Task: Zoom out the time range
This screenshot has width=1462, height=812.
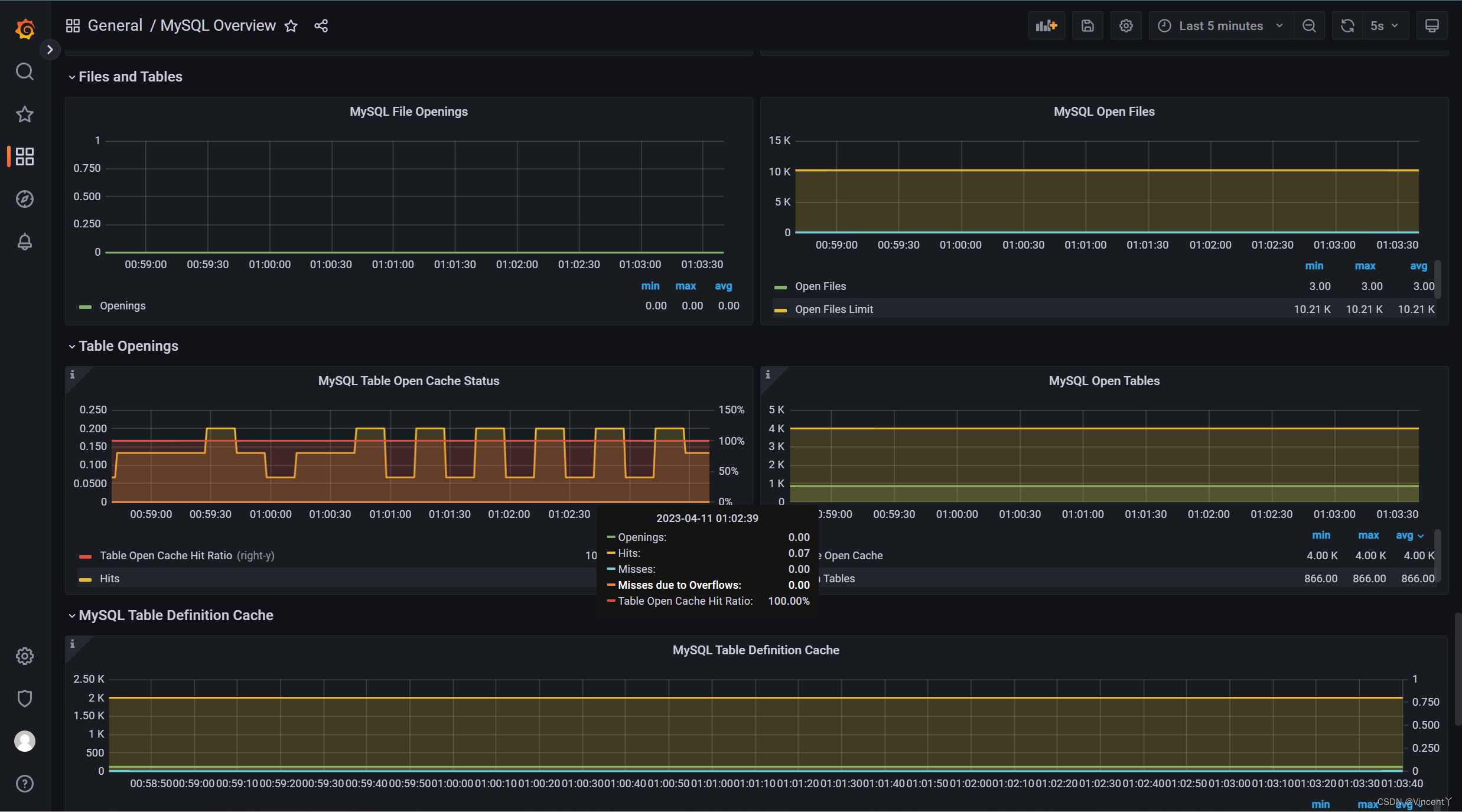Action: pyautogui.click(x=1309, y=26)
